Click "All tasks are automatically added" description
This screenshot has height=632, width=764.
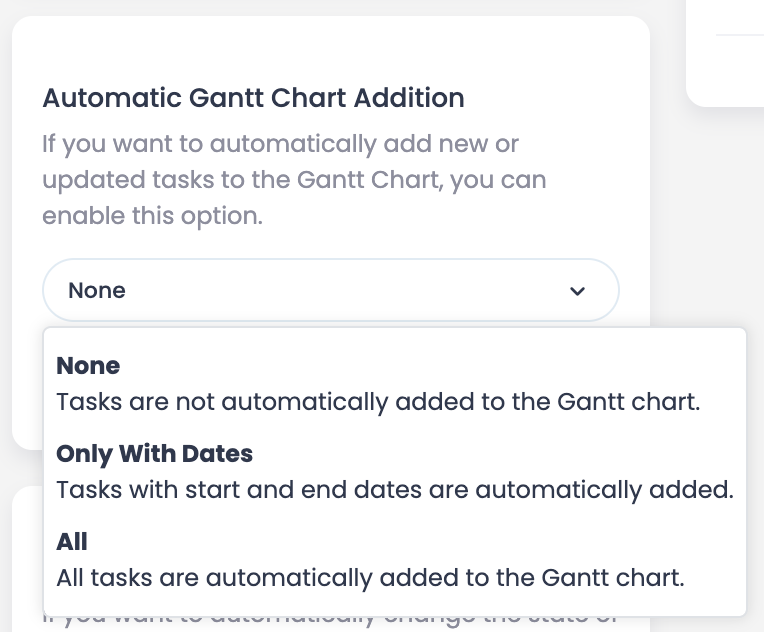click(370, 578)
